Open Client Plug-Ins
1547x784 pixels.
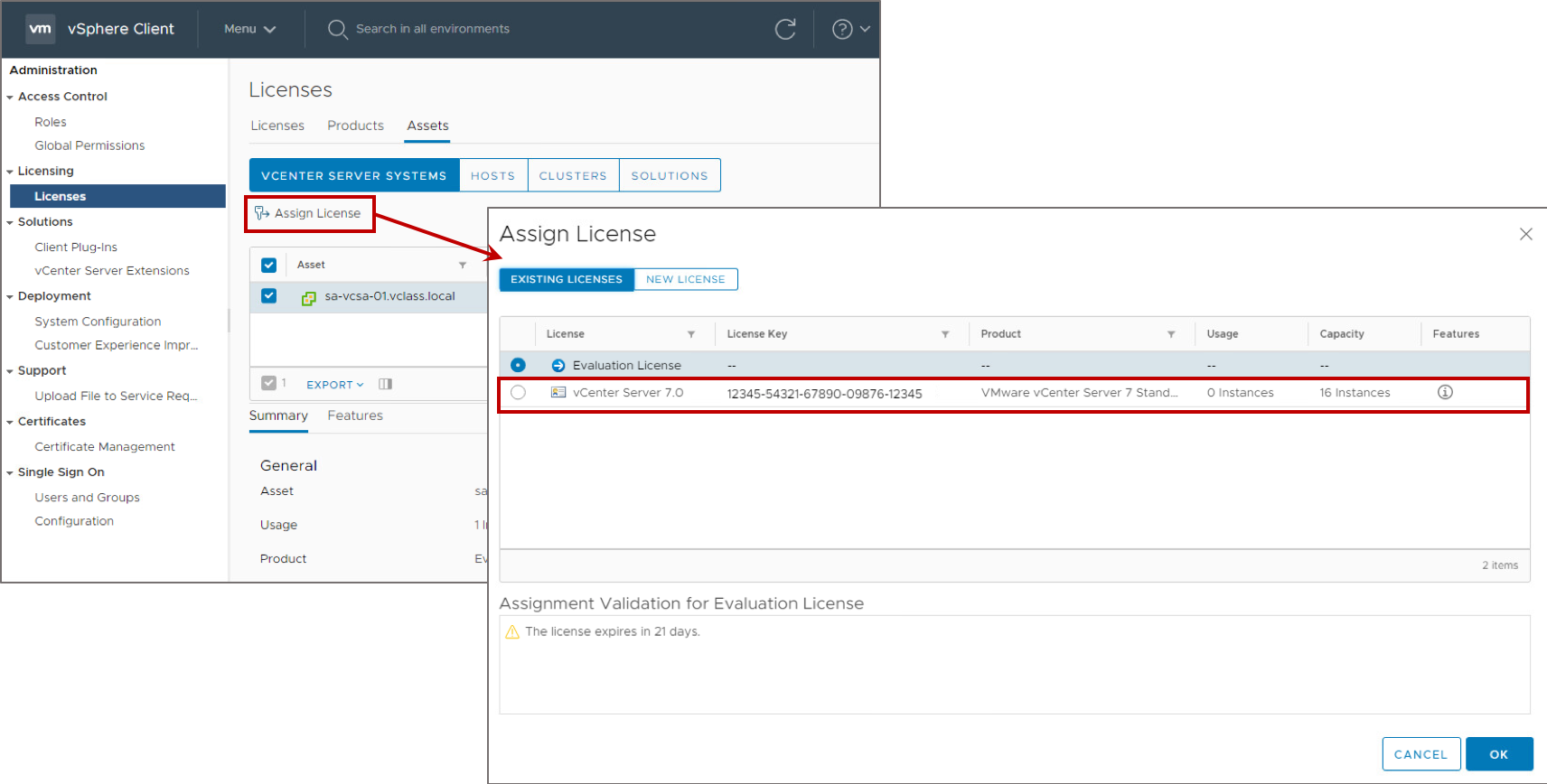(x=76, y=247)
